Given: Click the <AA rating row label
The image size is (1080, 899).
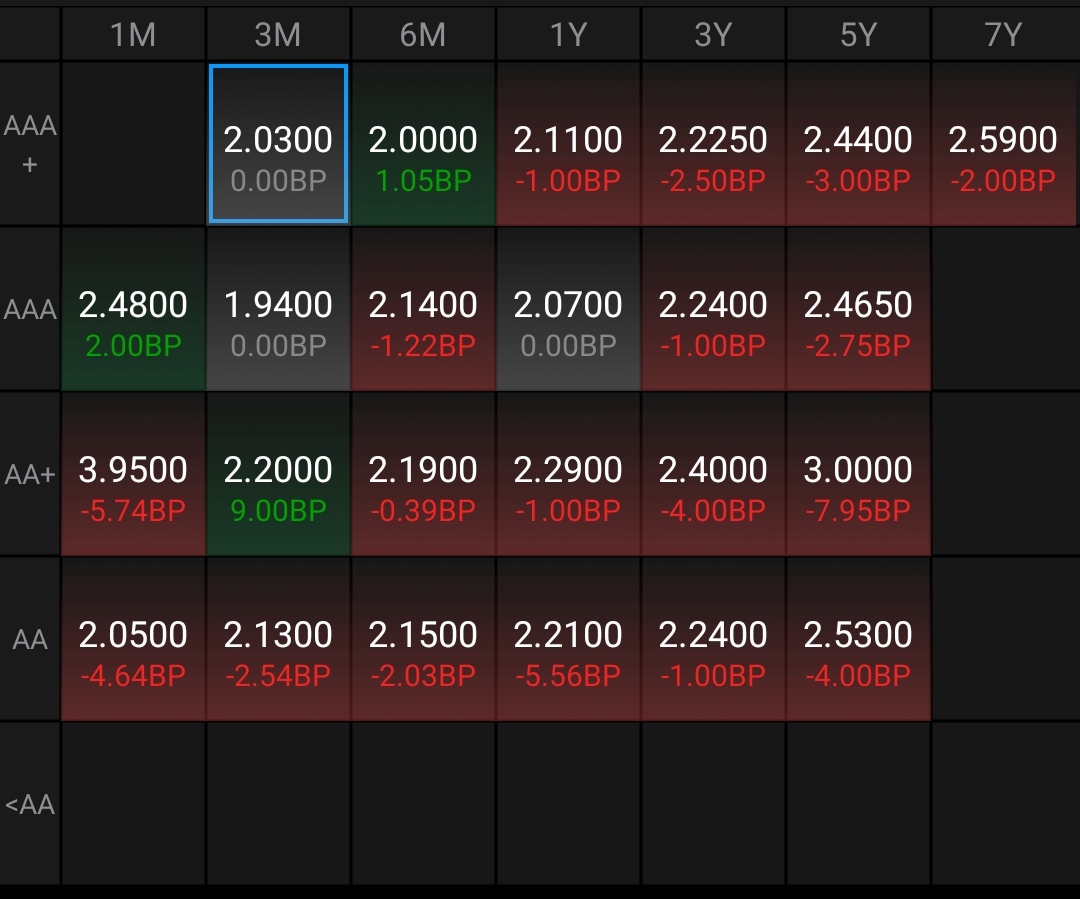Looking at the screenshot, I should (x=30, y=804).
